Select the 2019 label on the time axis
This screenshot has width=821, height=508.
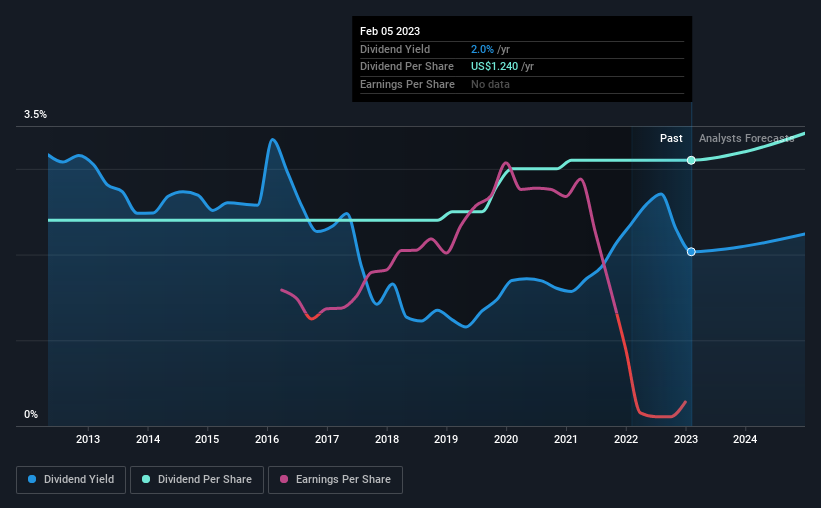tap(446, 439)
